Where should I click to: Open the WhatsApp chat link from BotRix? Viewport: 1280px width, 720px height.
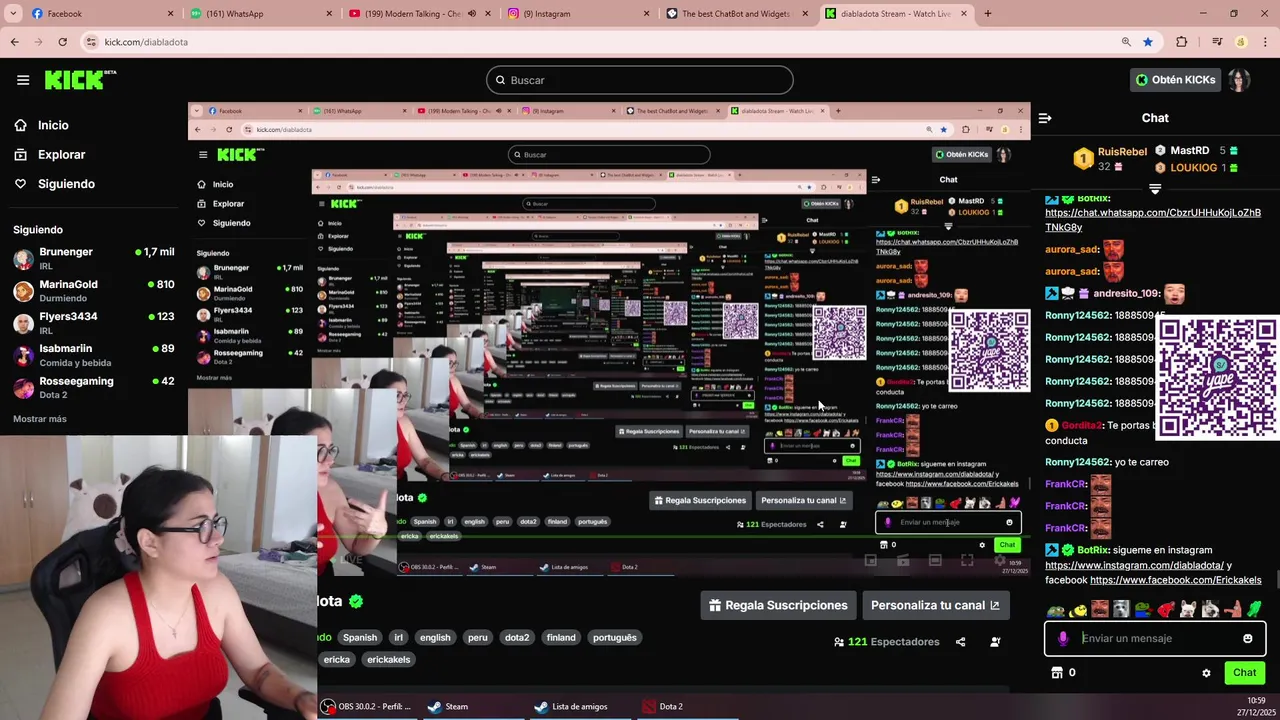1152,220
